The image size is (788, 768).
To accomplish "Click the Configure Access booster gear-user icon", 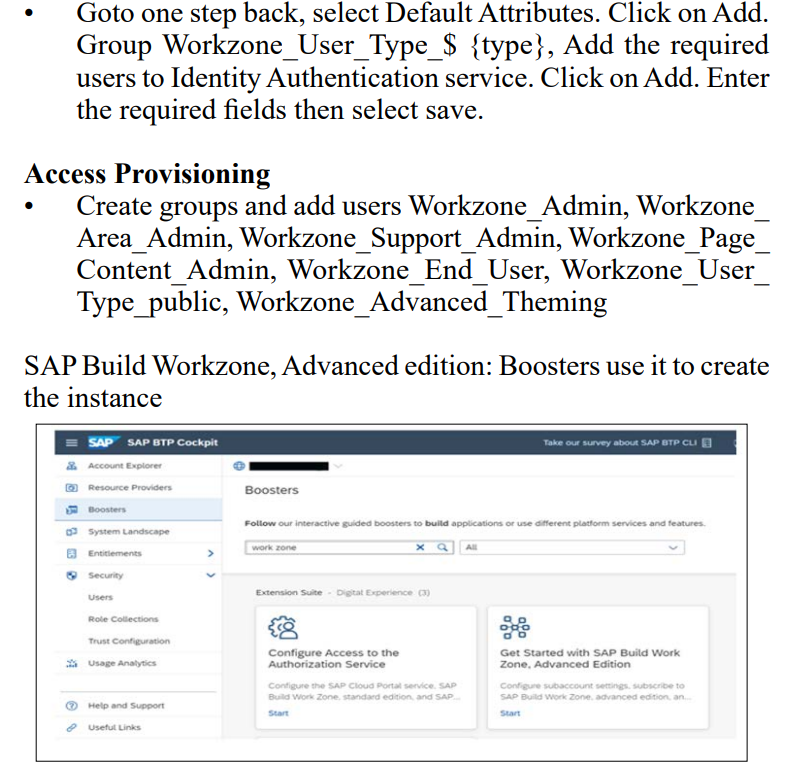I will [283, 627].
